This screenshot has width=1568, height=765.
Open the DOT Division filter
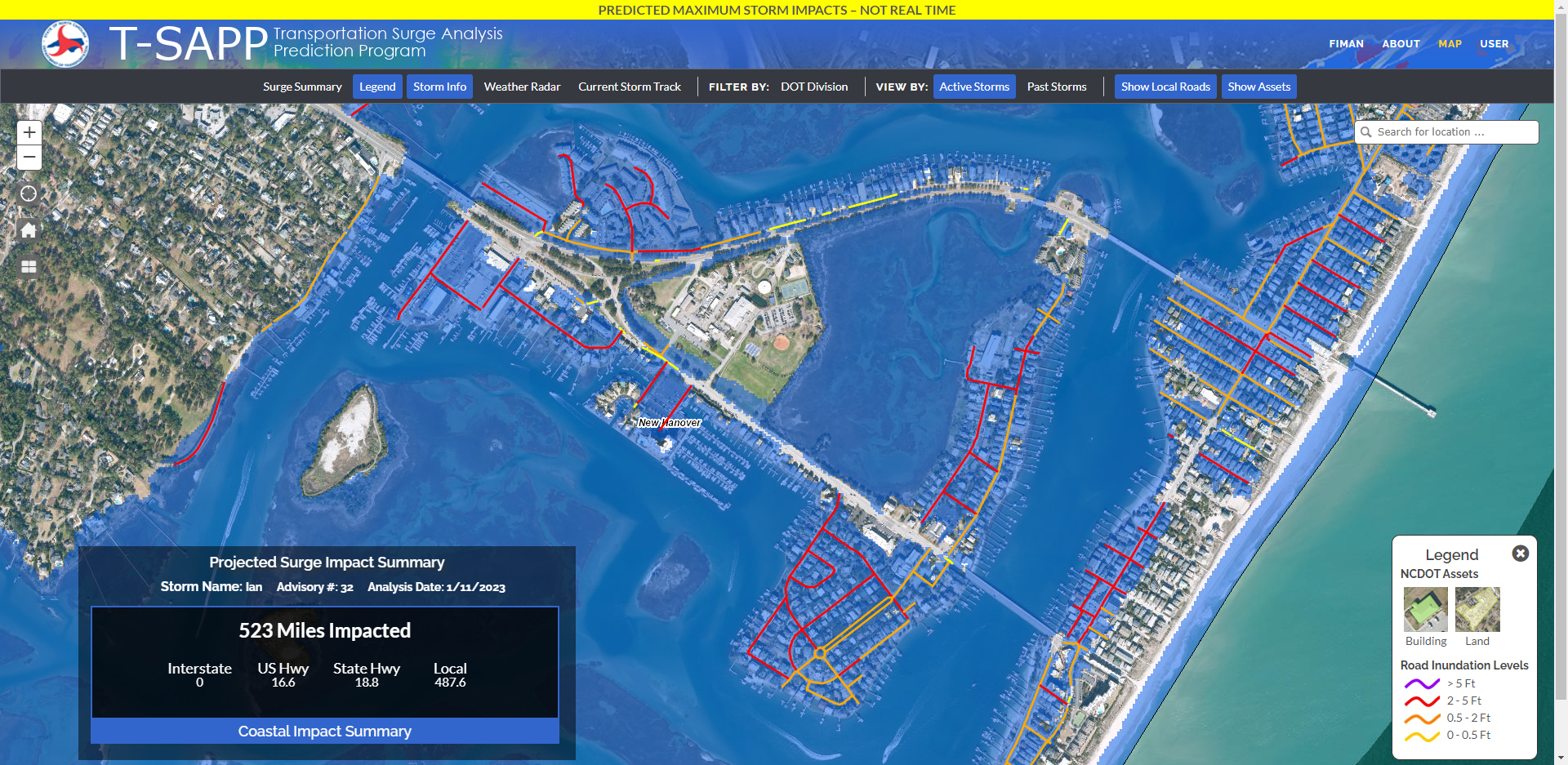point(814,87)
